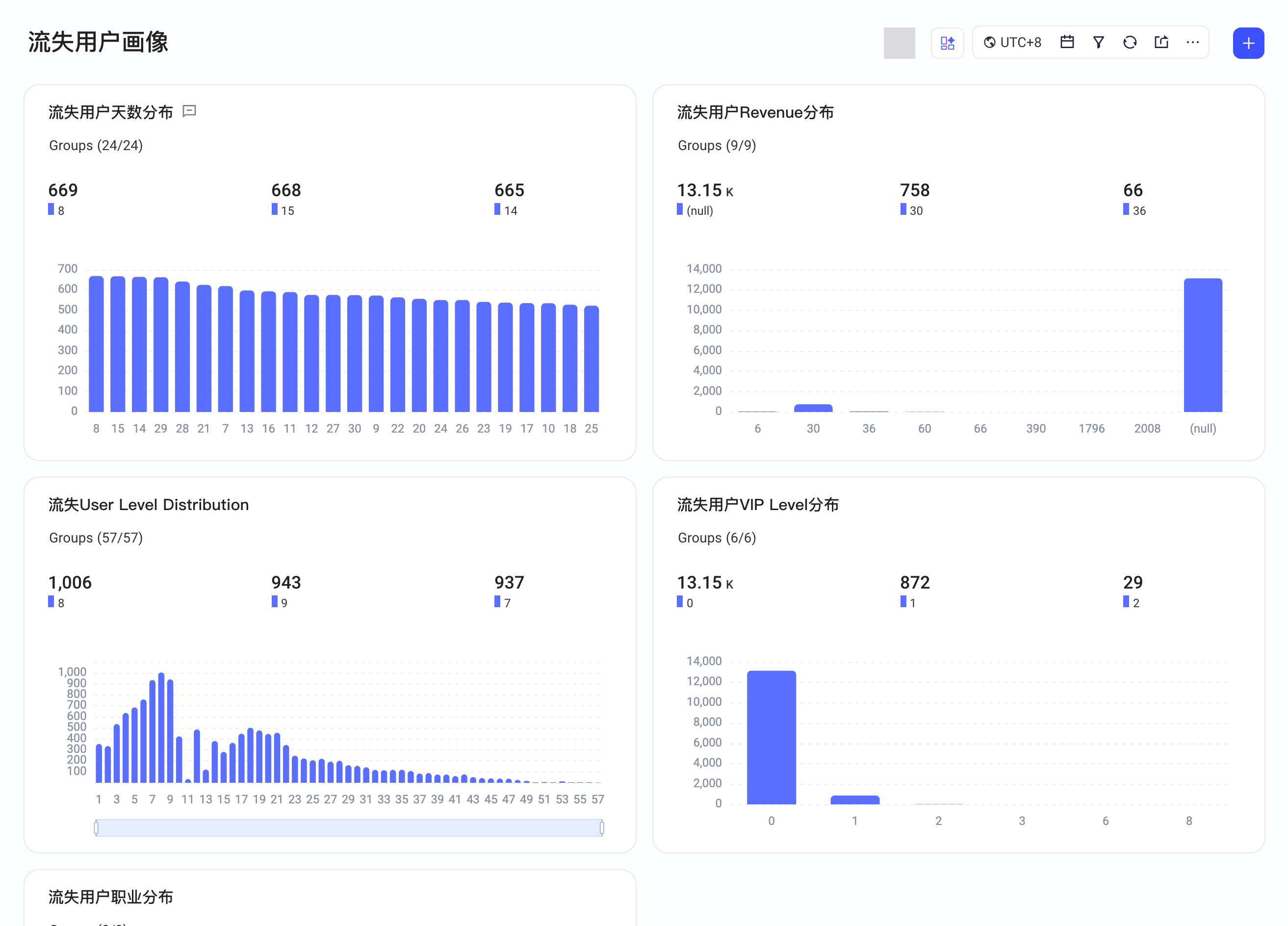The width and height of the screenshot is (1288, 926).
Task: Click the share/export icon
Action: point(1161,43)
